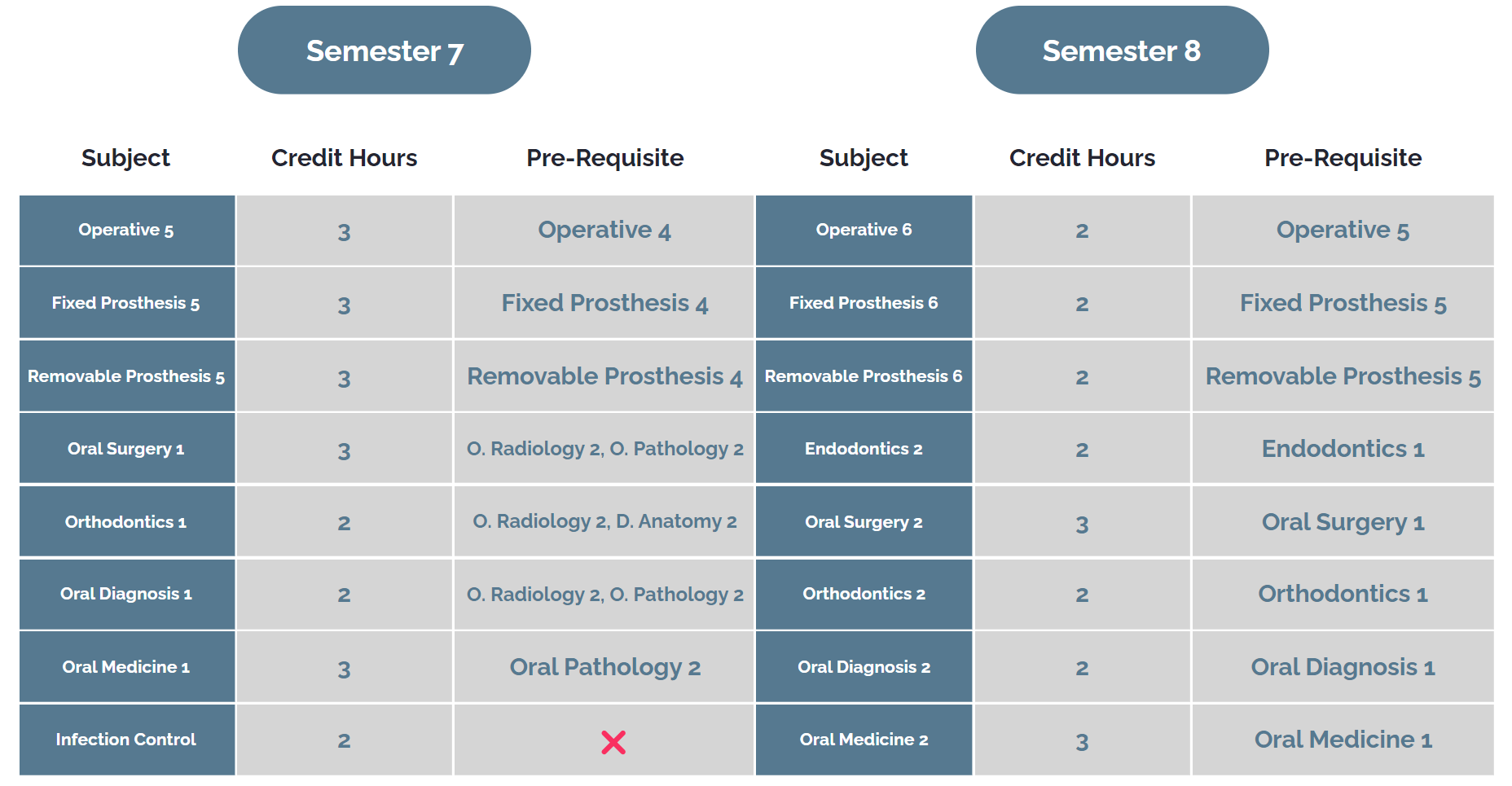The width and height of the screenshot is (1512, 786).
Task: Open Oral Diagnosis 1 pre-requisite in Semester 8
Action: click(x=1343, y=667)
